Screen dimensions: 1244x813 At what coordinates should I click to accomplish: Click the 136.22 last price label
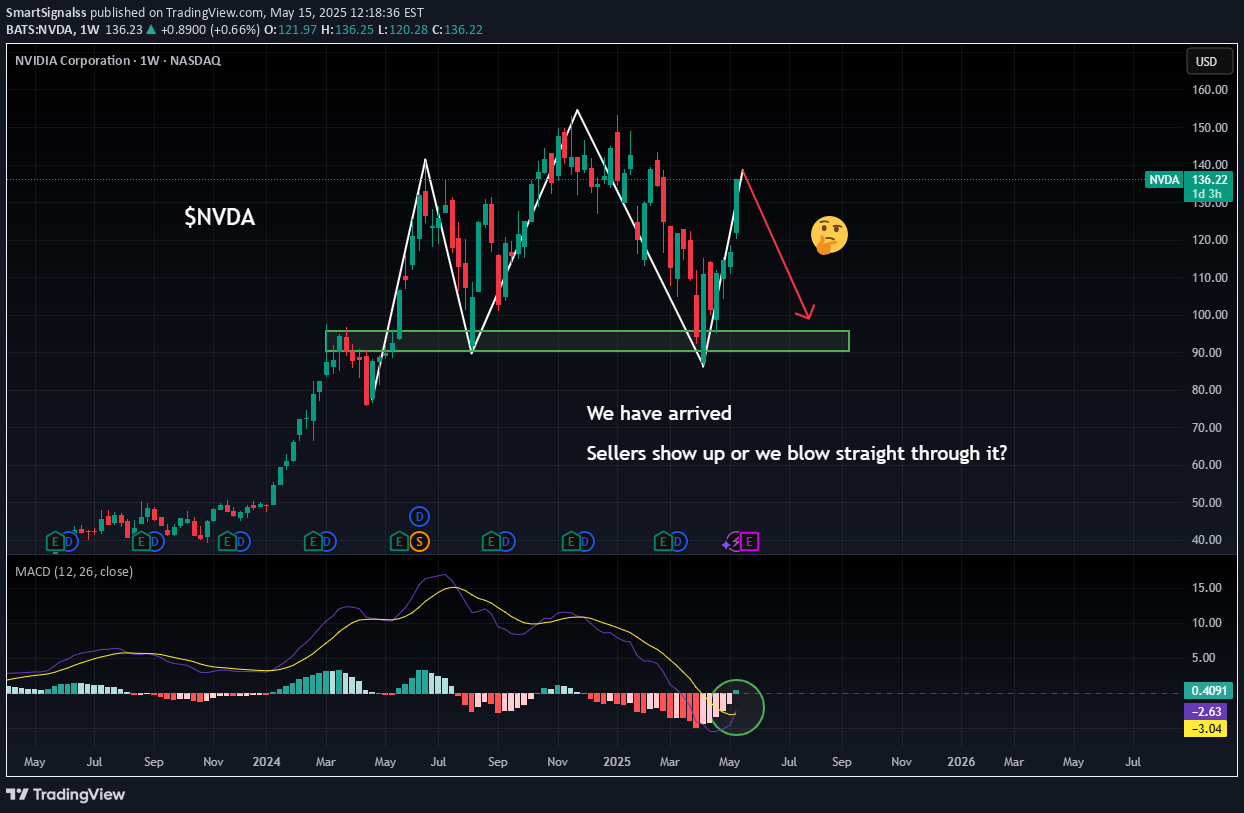coord(1208,180)
